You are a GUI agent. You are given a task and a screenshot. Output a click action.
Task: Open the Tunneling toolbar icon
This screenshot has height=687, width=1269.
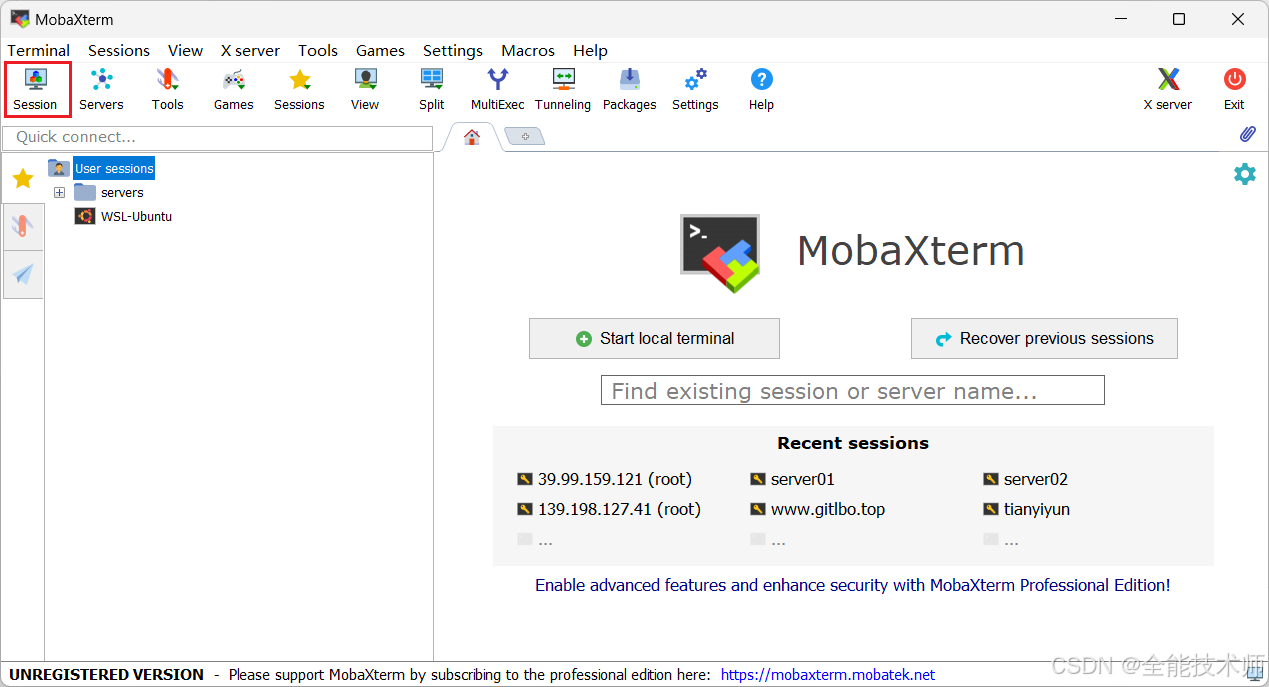click(x=563, y=89)
